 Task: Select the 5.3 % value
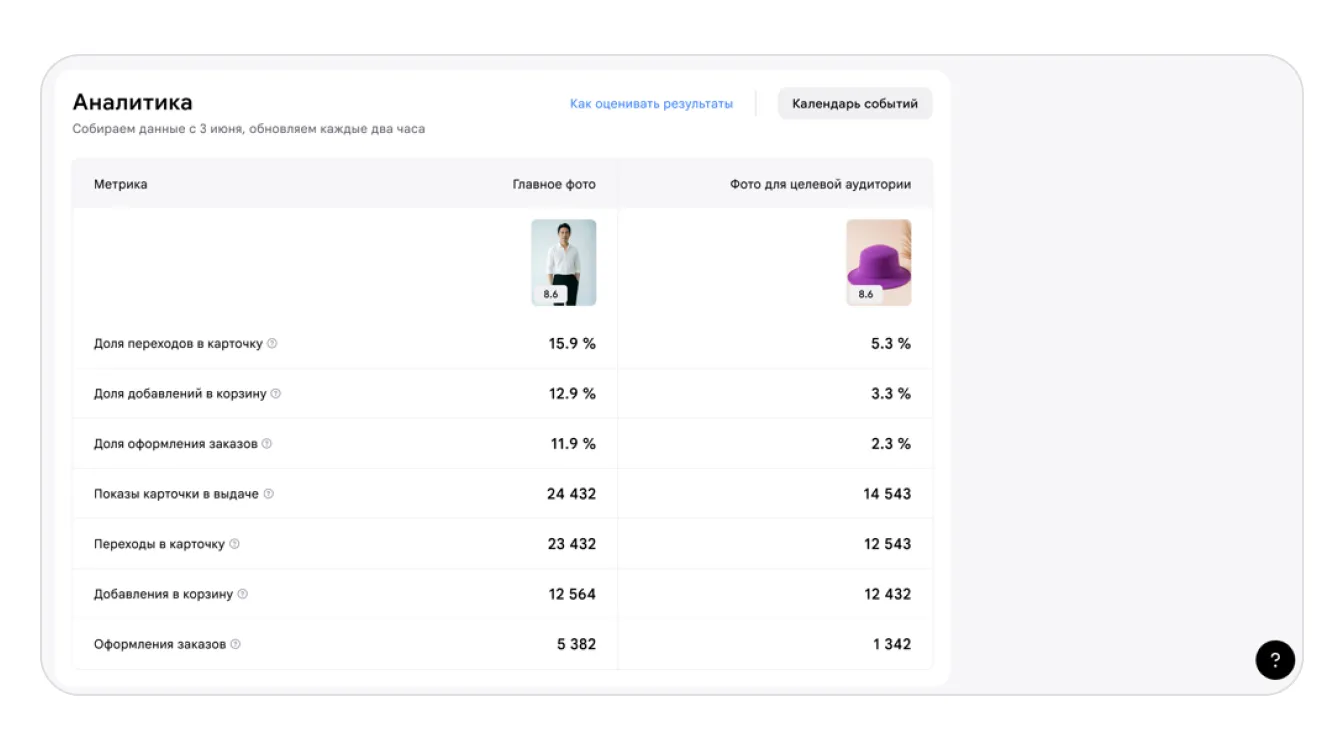click(891, 343)
